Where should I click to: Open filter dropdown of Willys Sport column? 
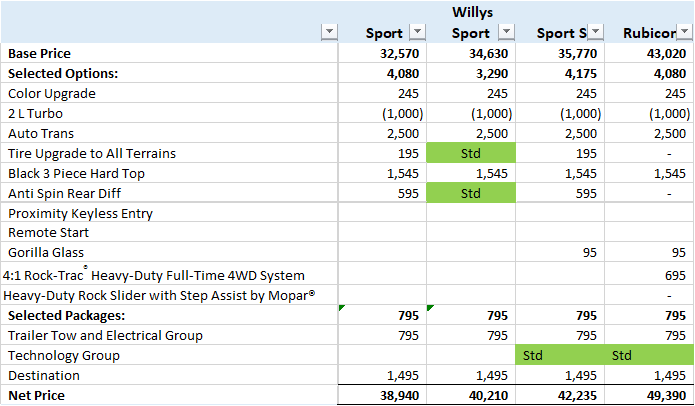tap(506, 32)
